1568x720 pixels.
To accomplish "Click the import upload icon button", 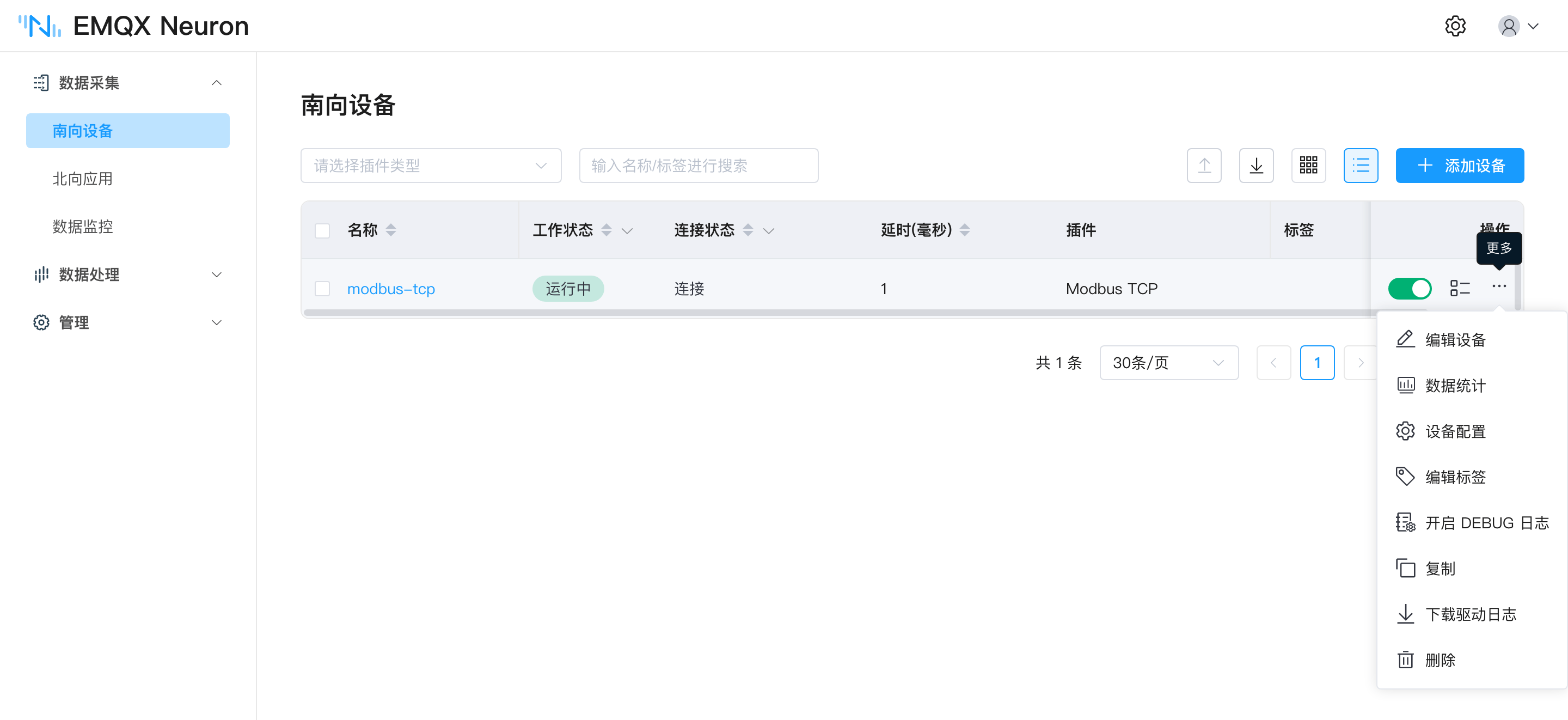I will click(1204, 165).
